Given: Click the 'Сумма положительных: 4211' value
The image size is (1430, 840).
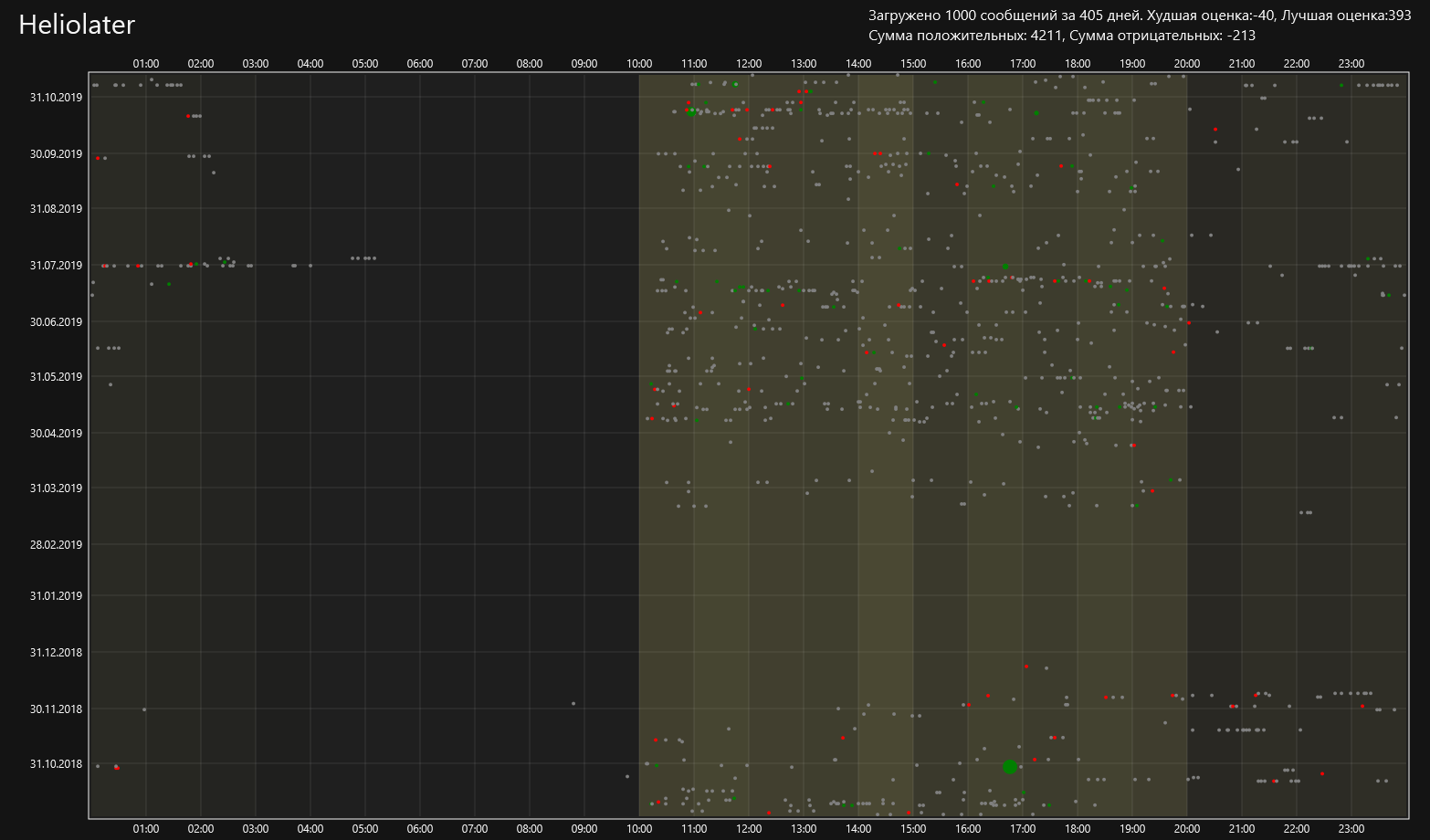Looking at the screenshot, I should (x=964, y=36).
